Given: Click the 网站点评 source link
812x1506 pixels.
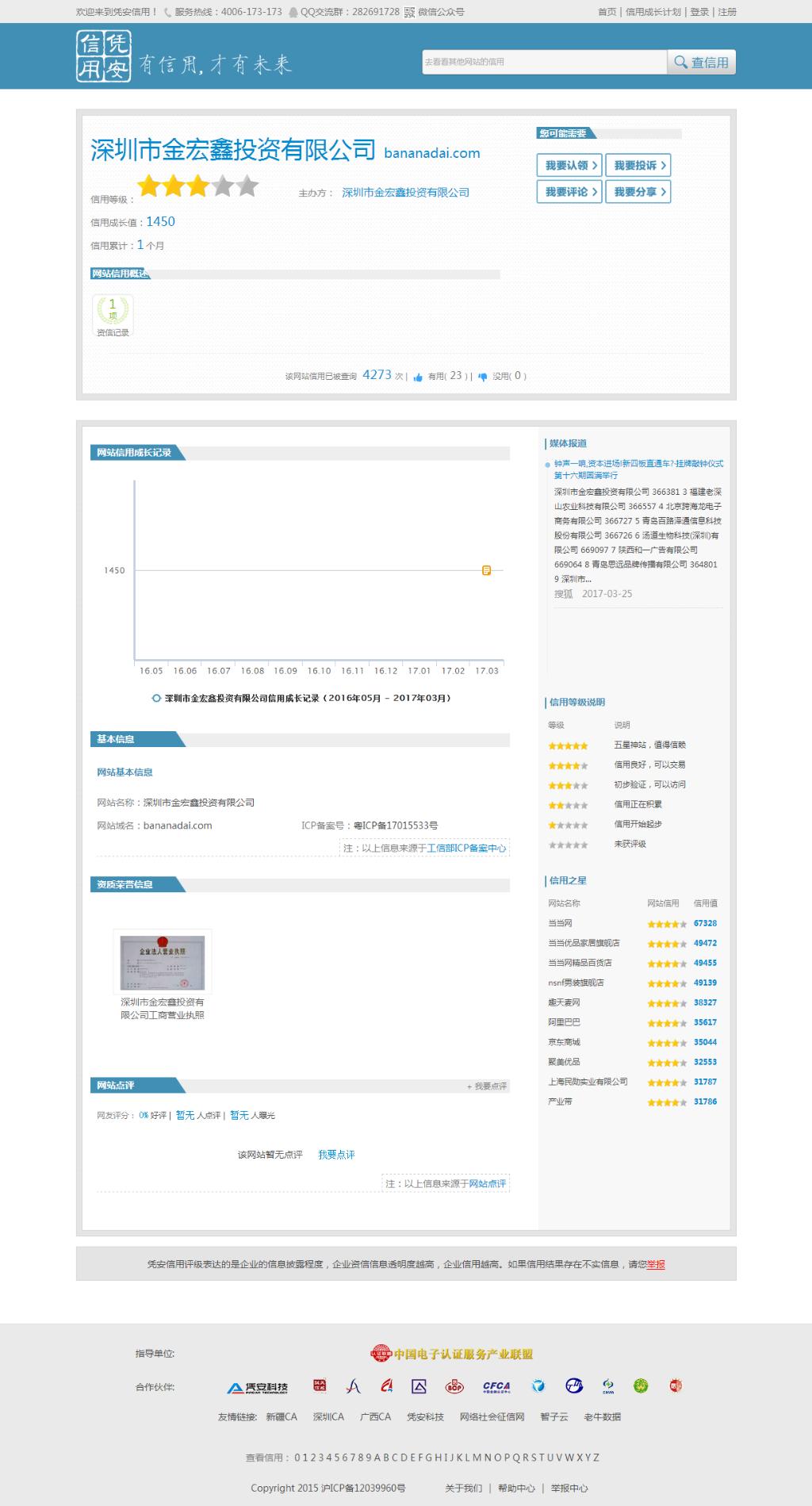Looking at the screenshot, I should point(488,1183).
